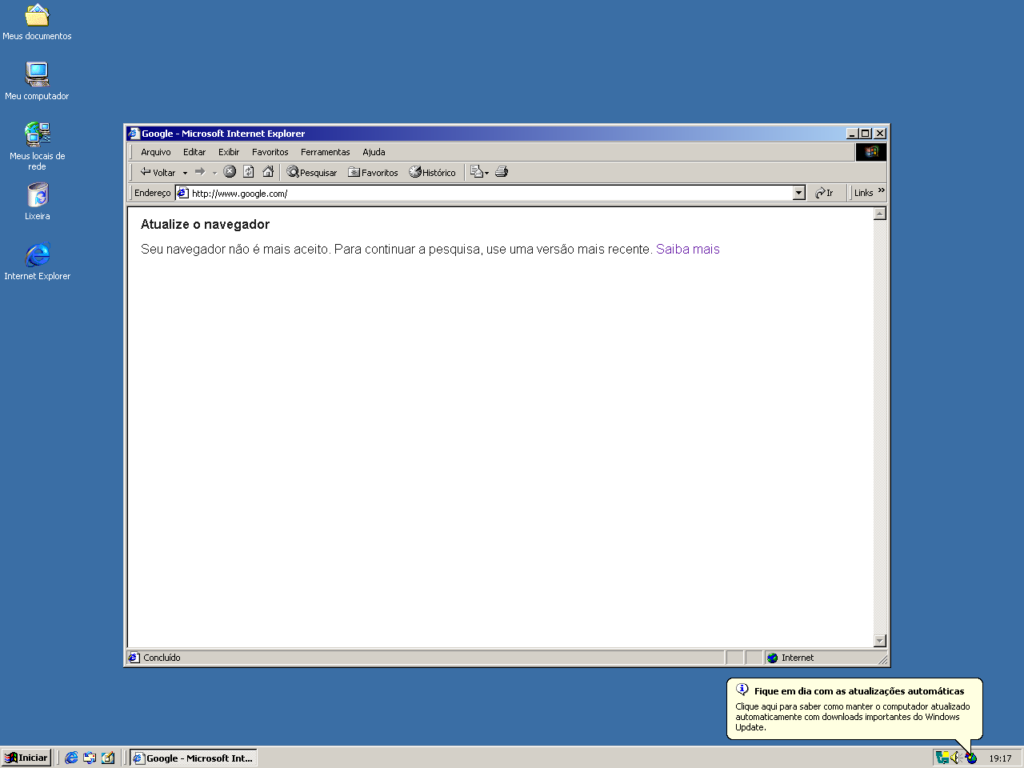
Task: Click the Print icon in toolbar
Action: [501, 172]
